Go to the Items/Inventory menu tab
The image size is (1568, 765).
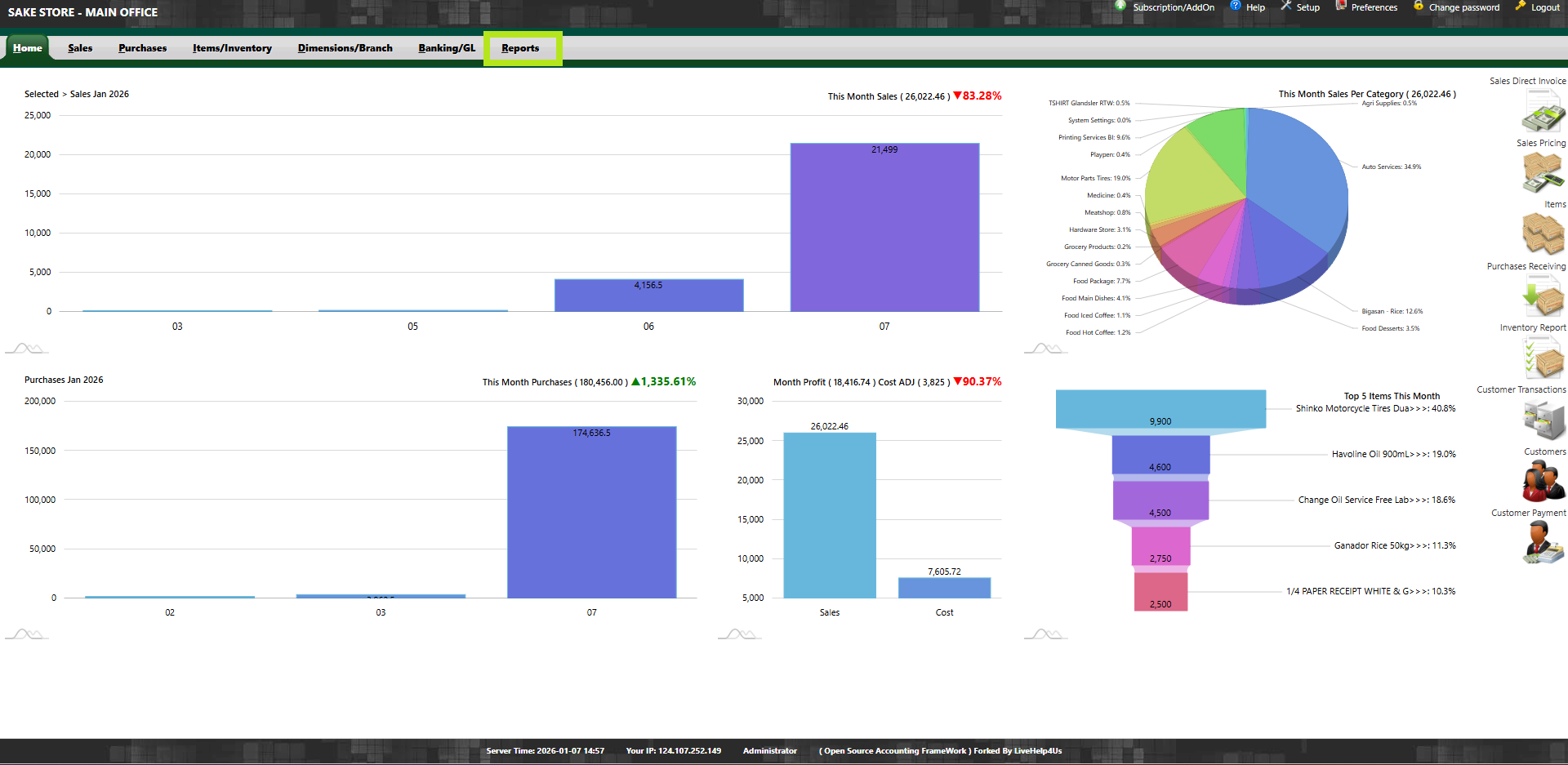pyautogui.click(x=232, y=48)
